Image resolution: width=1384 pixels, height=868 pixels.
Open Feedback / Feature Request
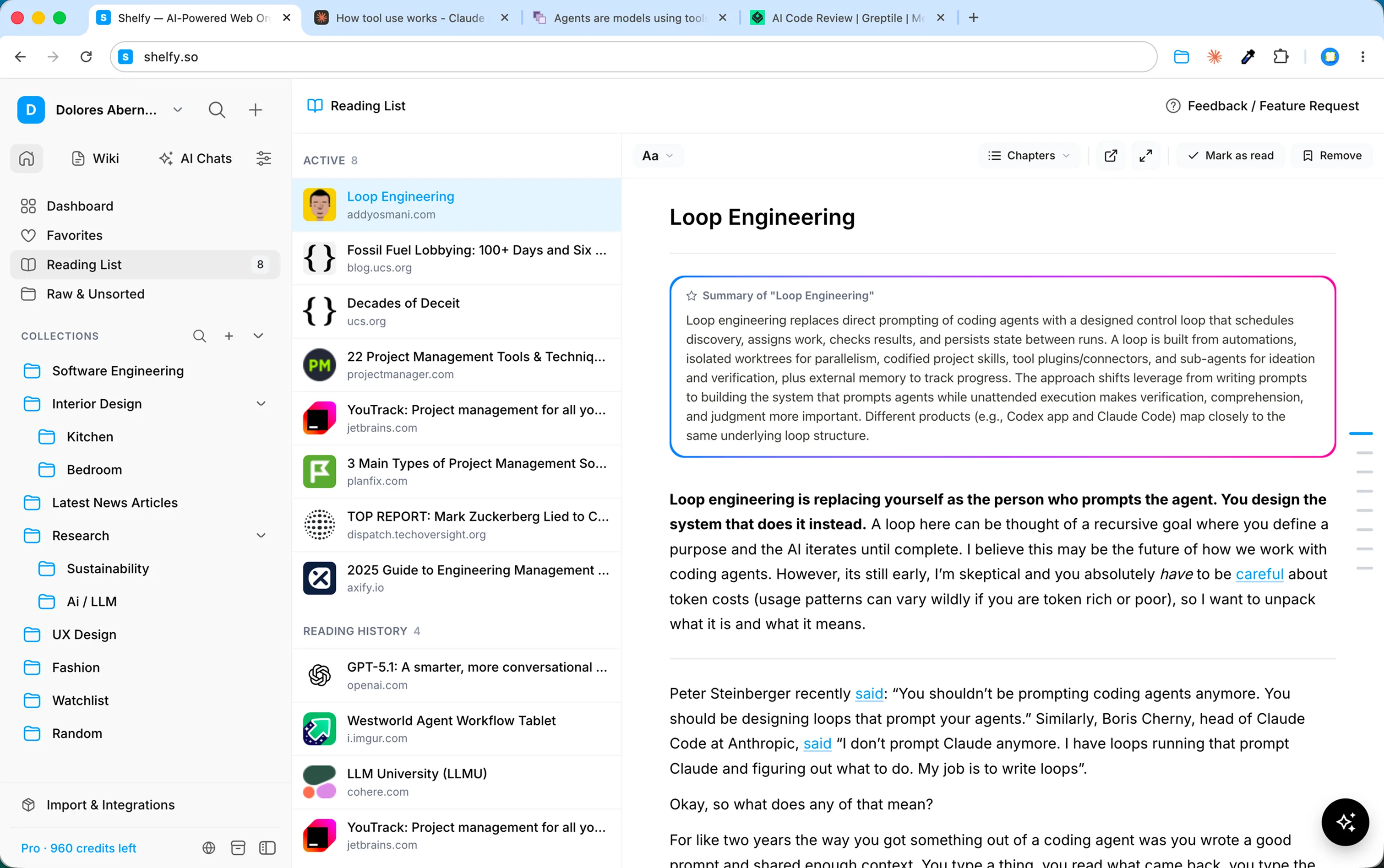pos(1262,106)
